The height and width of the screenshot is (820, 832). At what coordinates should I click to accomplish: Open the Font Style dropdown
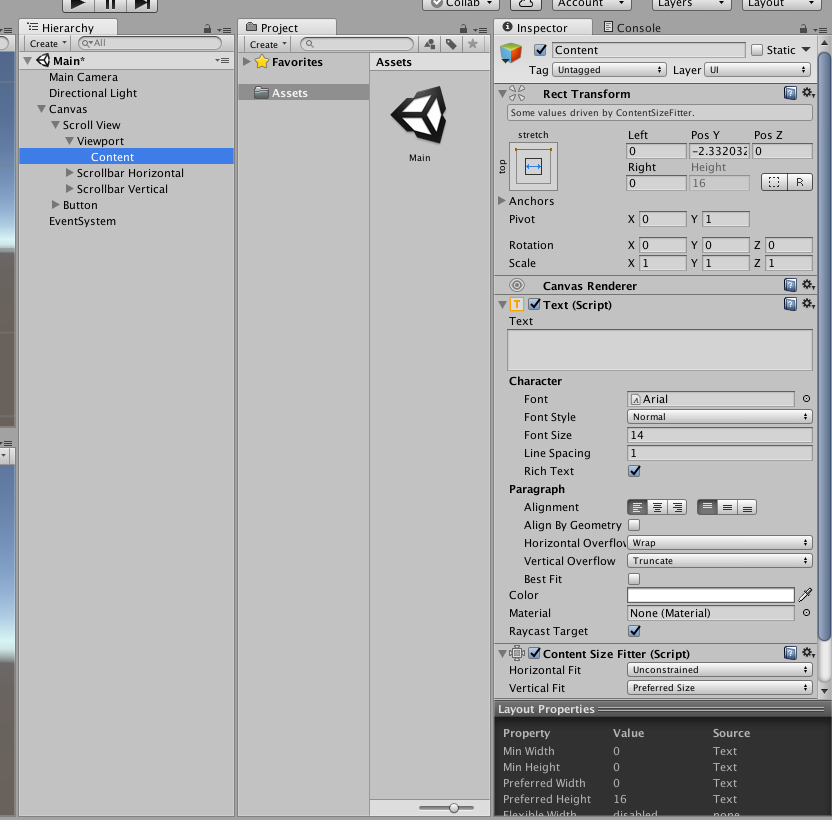pos(720,417)
